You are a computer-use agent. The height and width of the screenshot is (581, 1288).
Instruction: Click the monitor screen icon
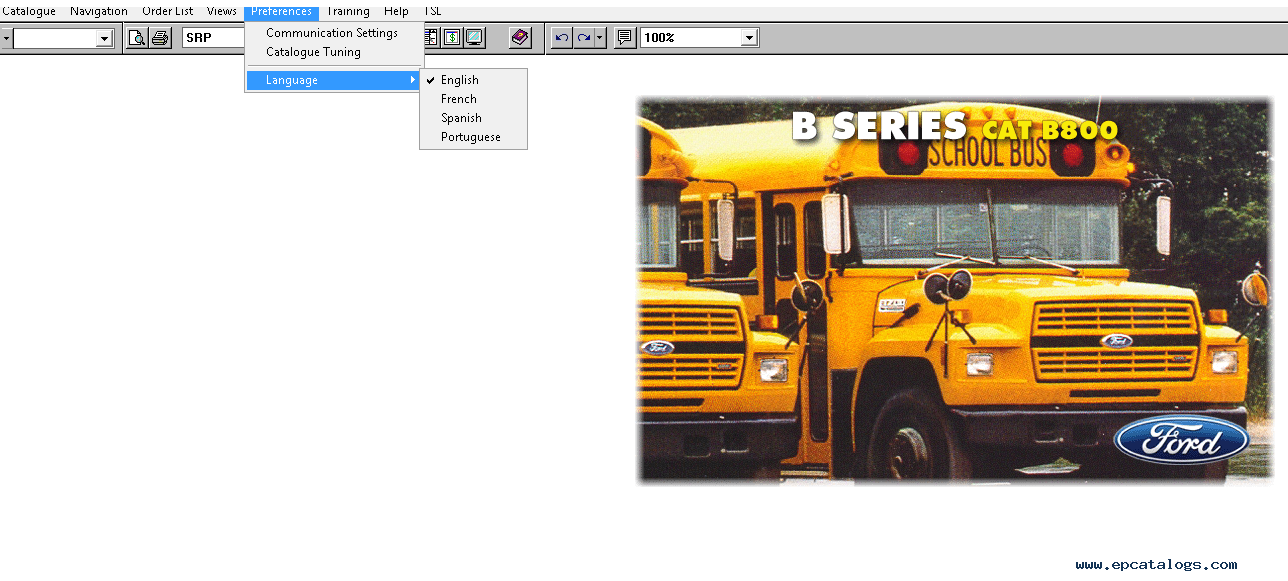[x=474, y=38]
